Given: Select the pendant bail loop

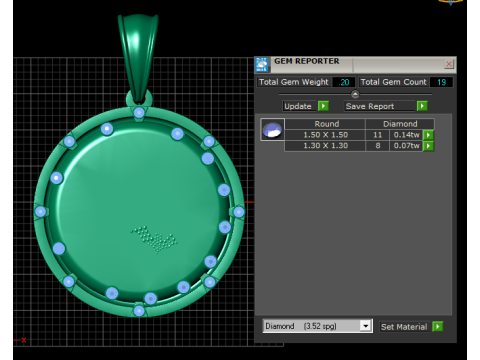Looking at the screenshot, I should [x=138, y=57].
